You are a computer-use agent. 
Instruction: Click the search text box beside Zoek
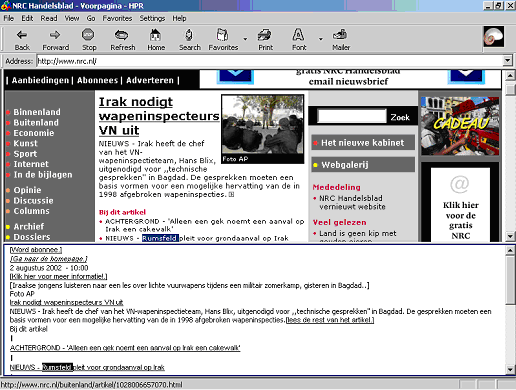click(x=352, y=116)
